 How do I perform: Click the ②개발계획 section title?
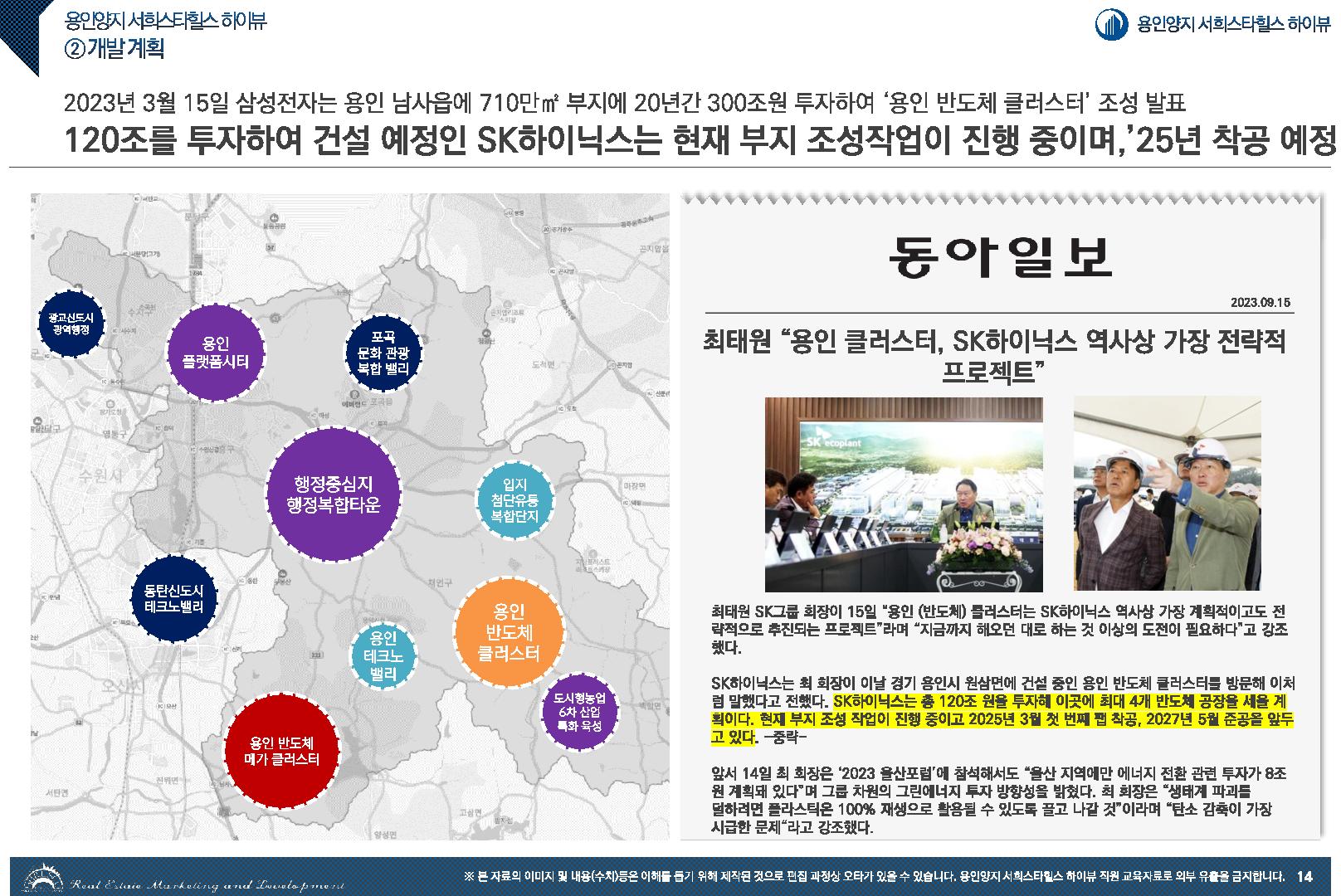tap(114, 48)
